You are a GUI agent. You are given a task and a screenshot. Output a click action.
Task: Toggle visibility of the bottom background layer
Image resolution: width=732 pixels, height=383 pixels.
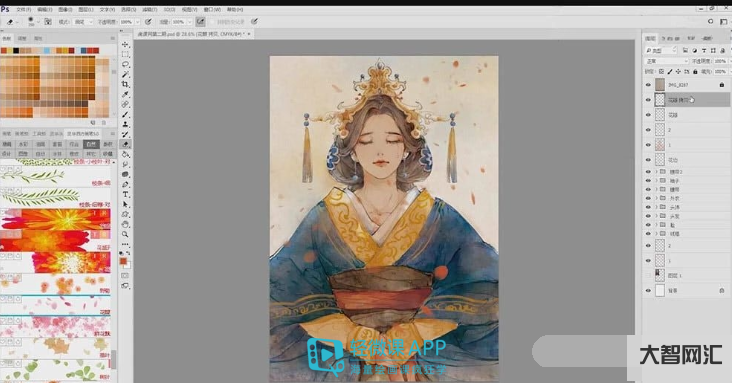tap(648, 291)
